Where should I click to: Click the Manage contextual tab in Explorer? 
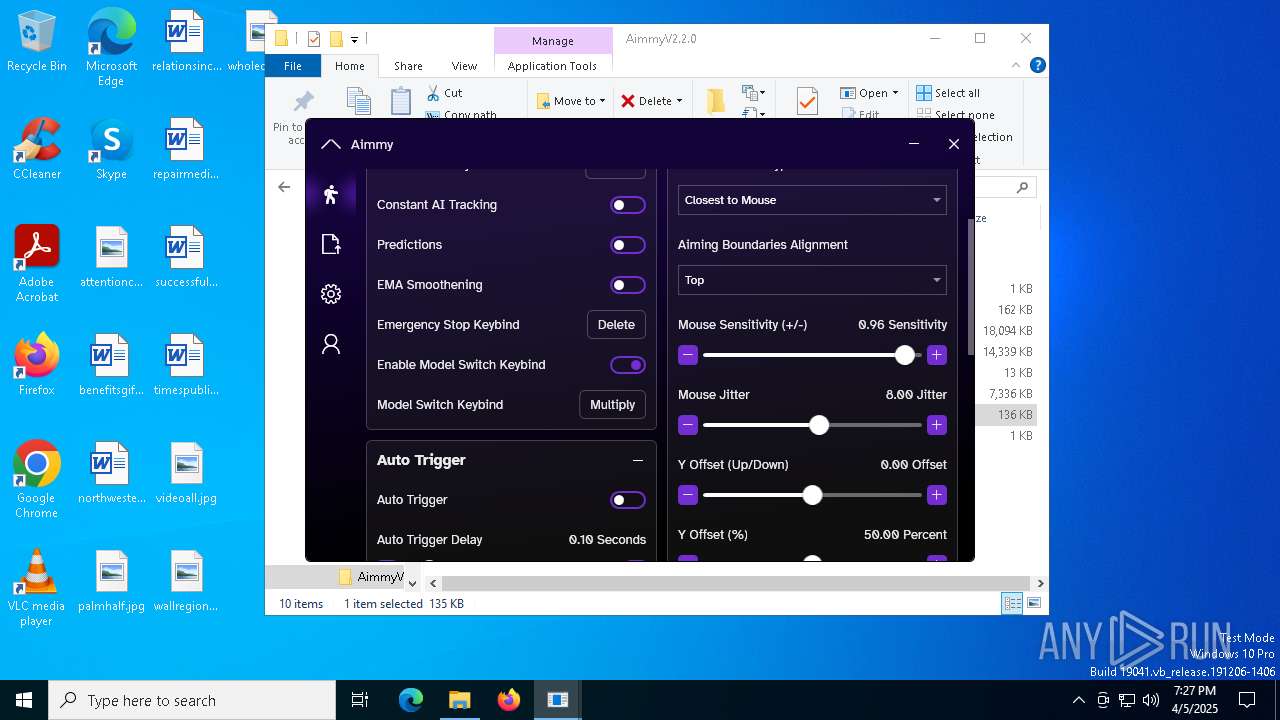(553, 41)
